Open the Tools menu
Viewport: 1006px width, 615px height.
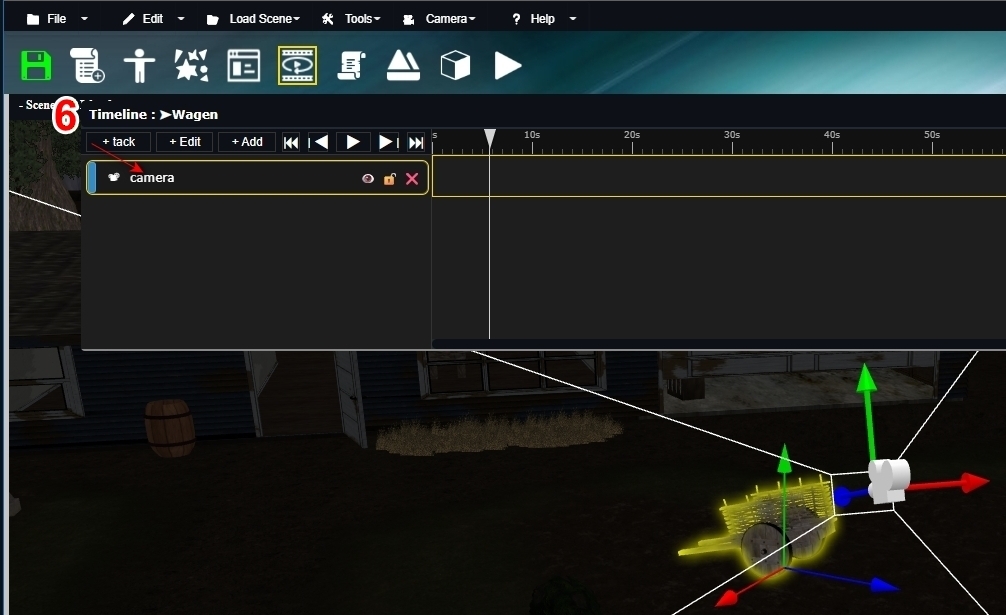(x=351, y=19)
